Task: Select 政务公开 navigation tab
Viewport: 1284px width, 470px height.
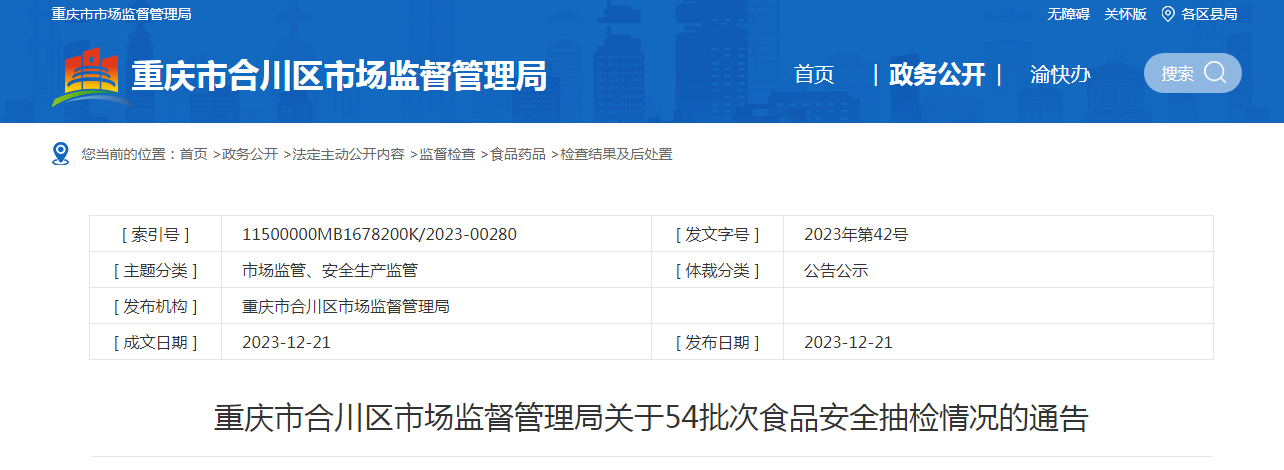Action: click(x=937, y=74)
